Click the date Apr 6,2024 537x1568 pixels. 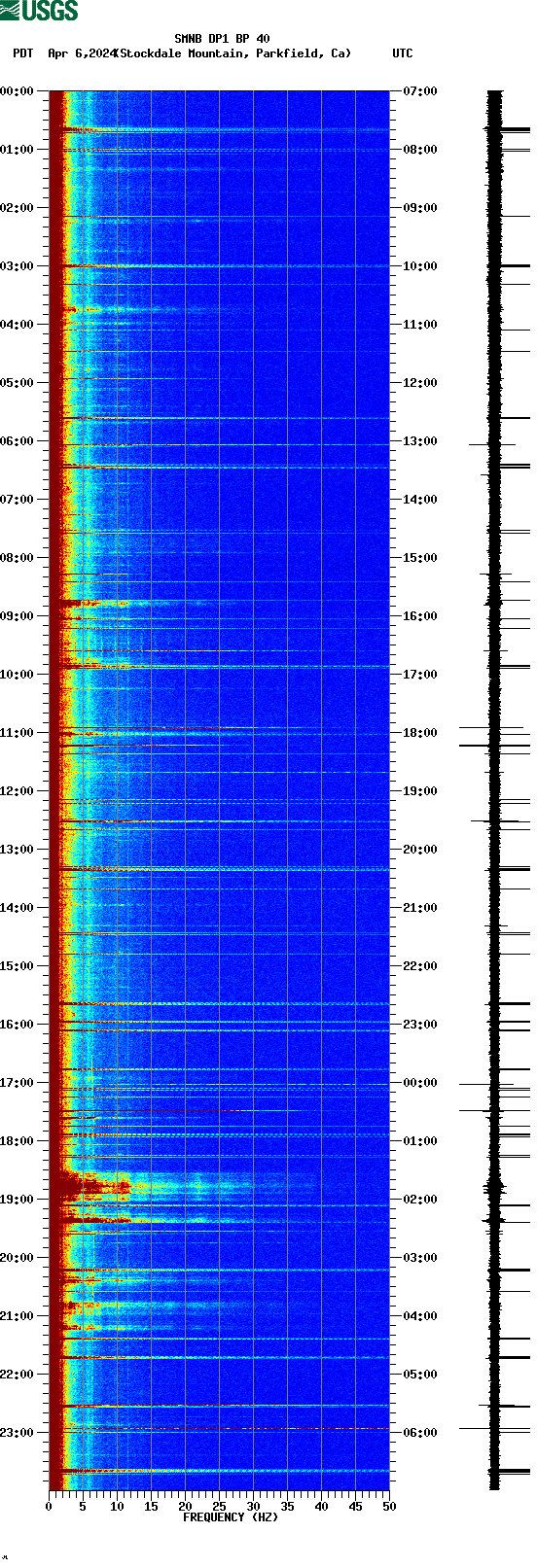coord(81,53)
